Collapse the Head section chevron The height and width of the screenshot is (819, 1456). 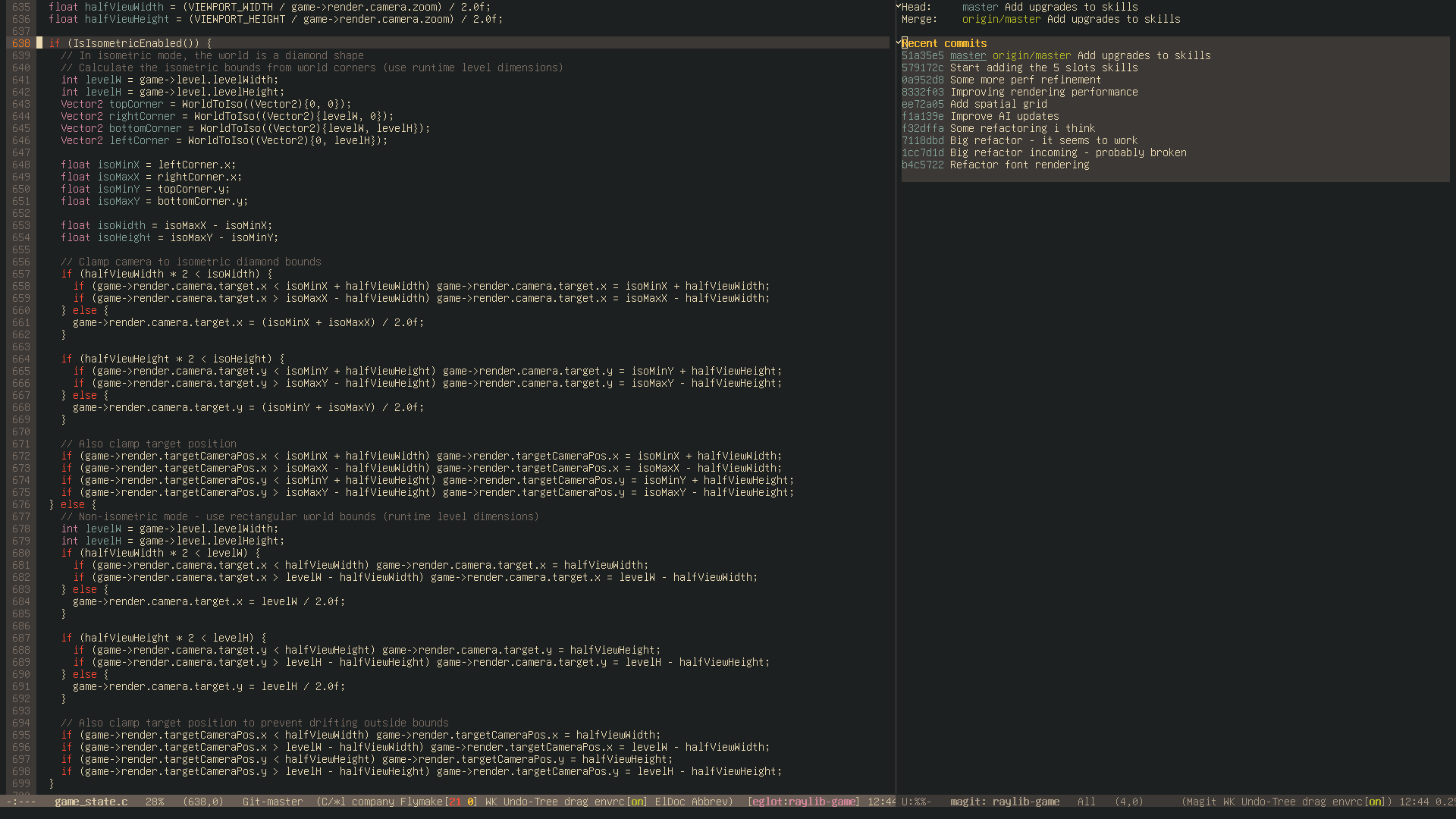click(899, 6)
